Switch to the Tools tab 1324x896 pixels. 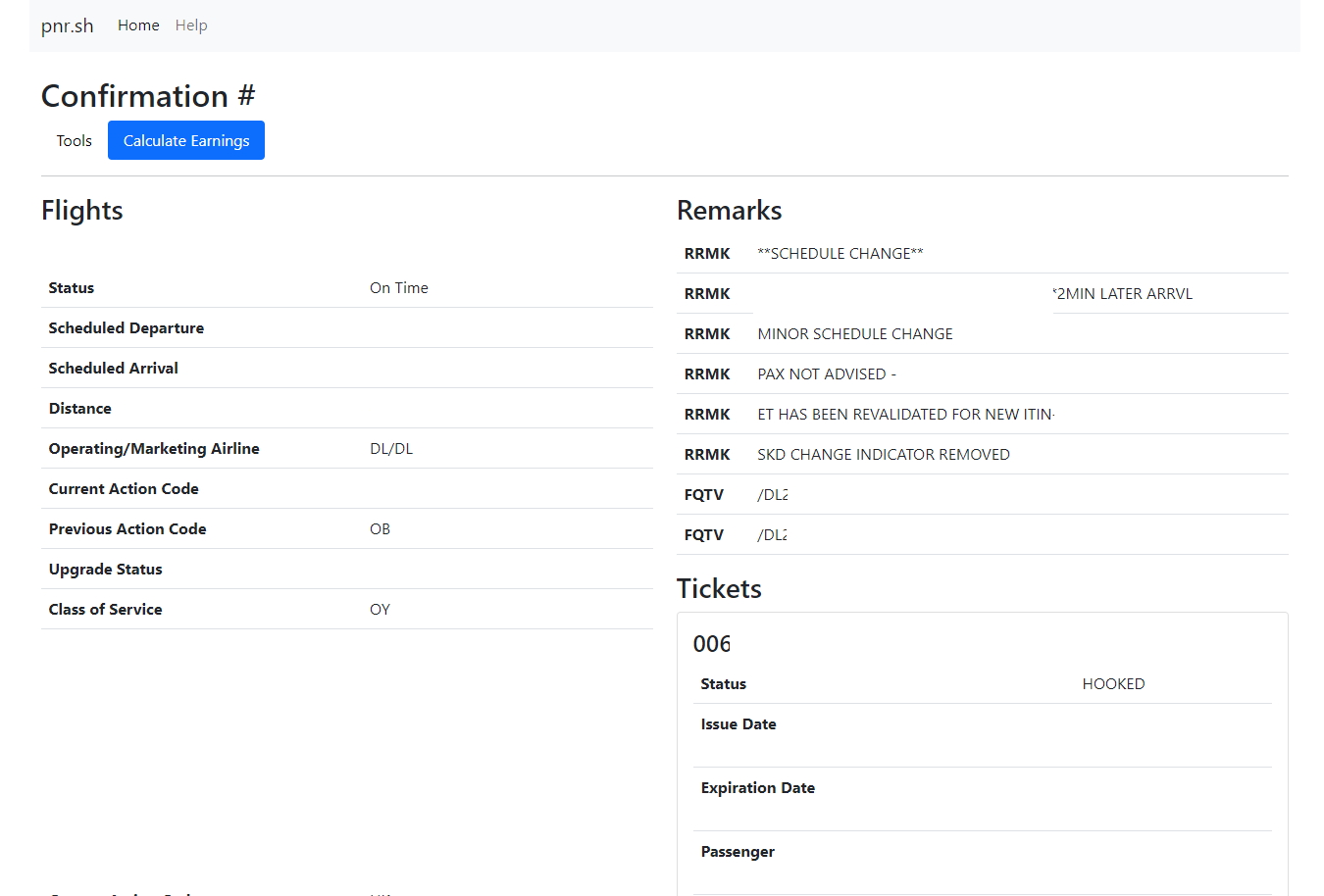[x=74, y=140]
